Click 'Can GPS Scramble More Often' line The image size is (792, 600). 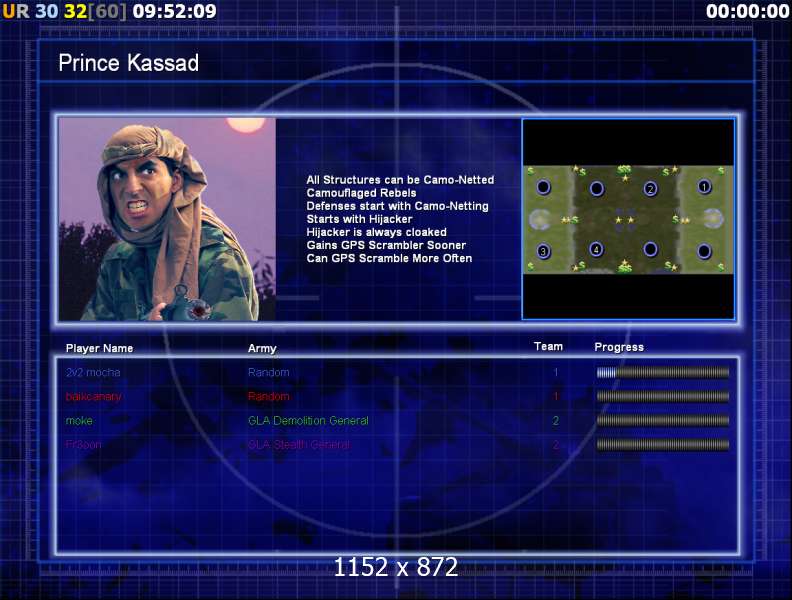pos(389,259)
